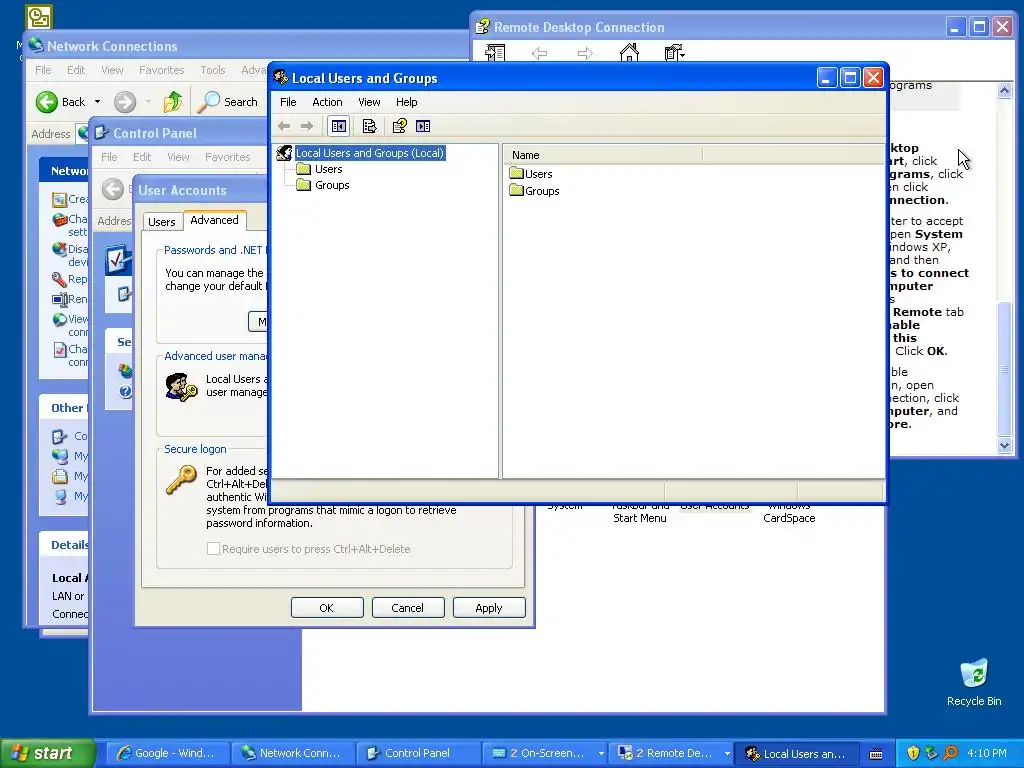Click security shield tray icon

(x=913, y=753)
